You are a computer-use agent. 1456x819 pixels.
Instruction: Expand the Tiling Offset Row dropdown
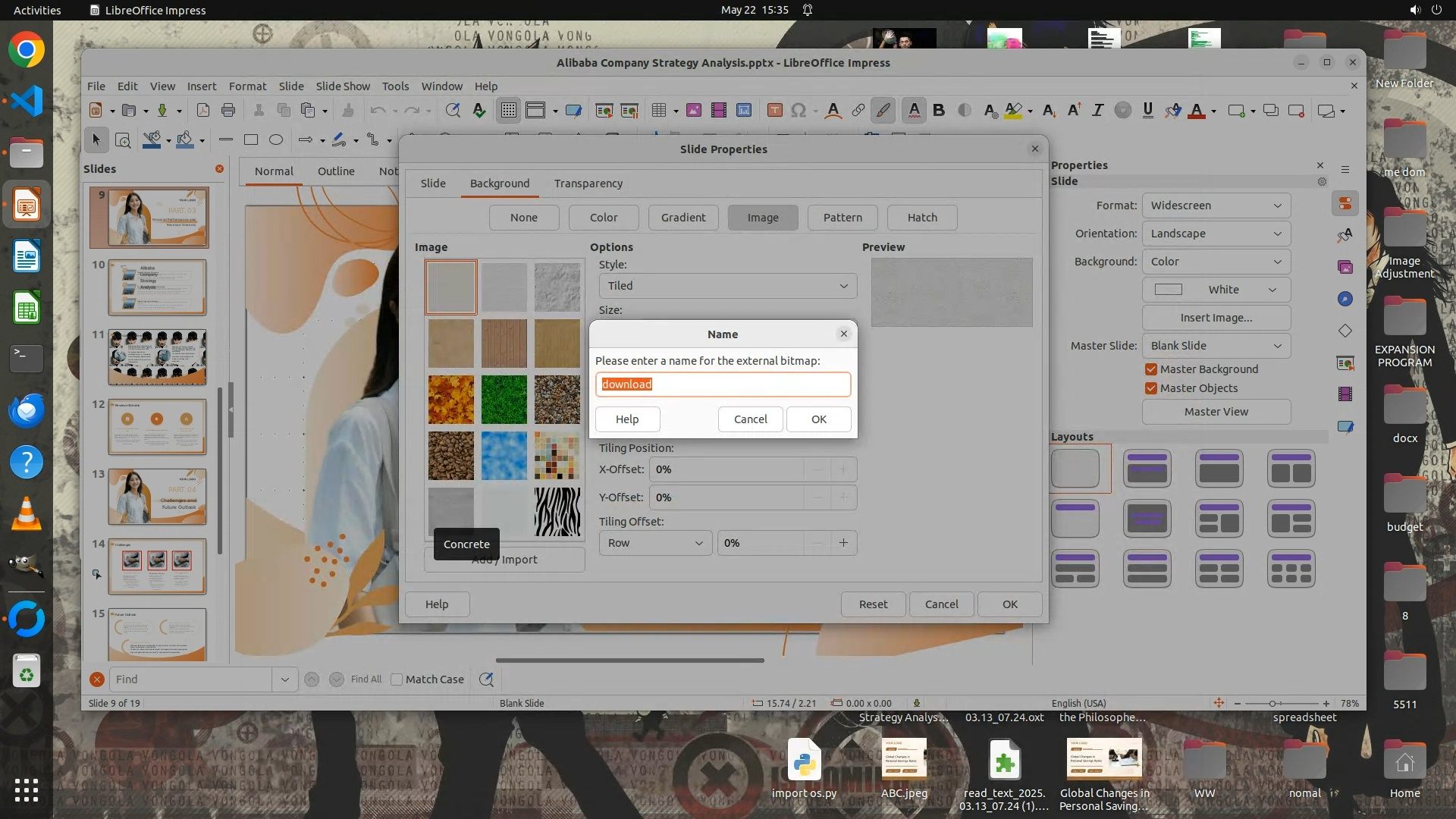point(655,543)
